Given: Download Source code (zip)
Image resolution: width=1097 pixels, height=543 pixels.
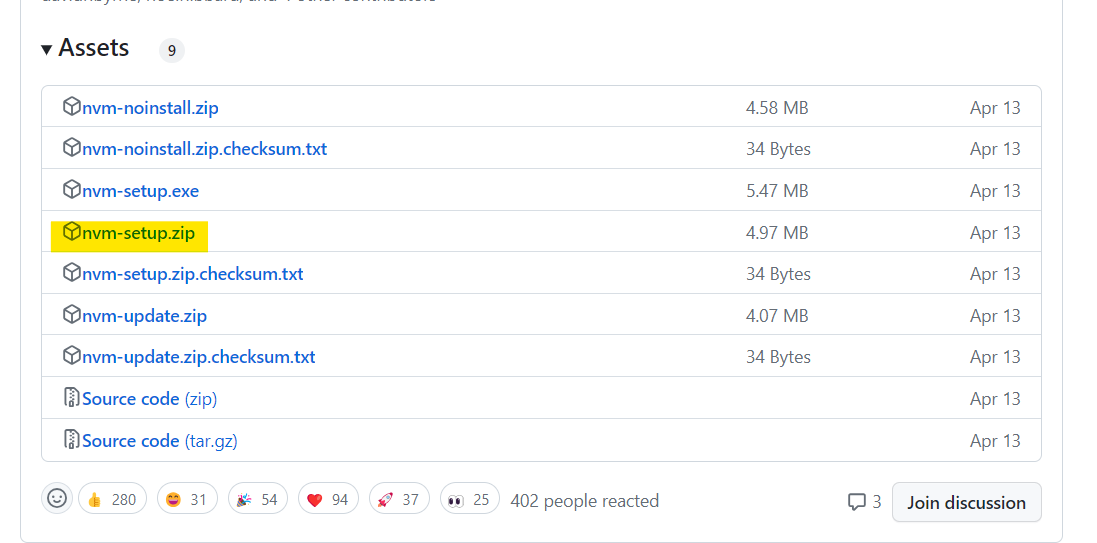Looking at the screenshot, I should pyautogui.click(x=150, y=400).
